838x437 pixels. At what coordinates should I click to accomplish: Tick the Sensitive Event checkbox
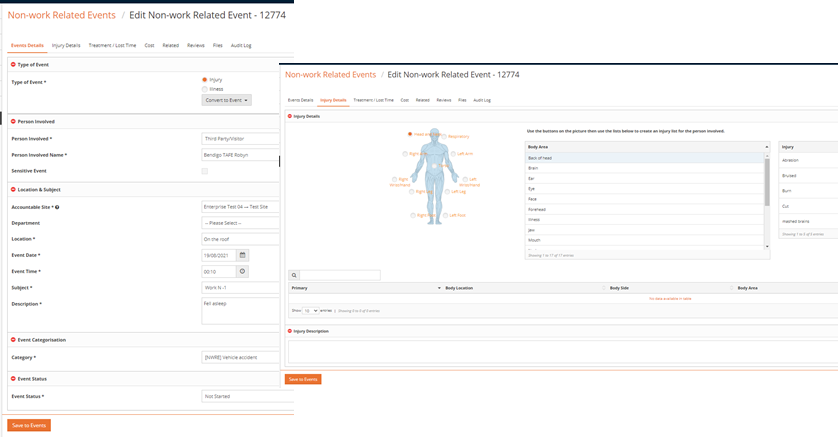point(205,171)
